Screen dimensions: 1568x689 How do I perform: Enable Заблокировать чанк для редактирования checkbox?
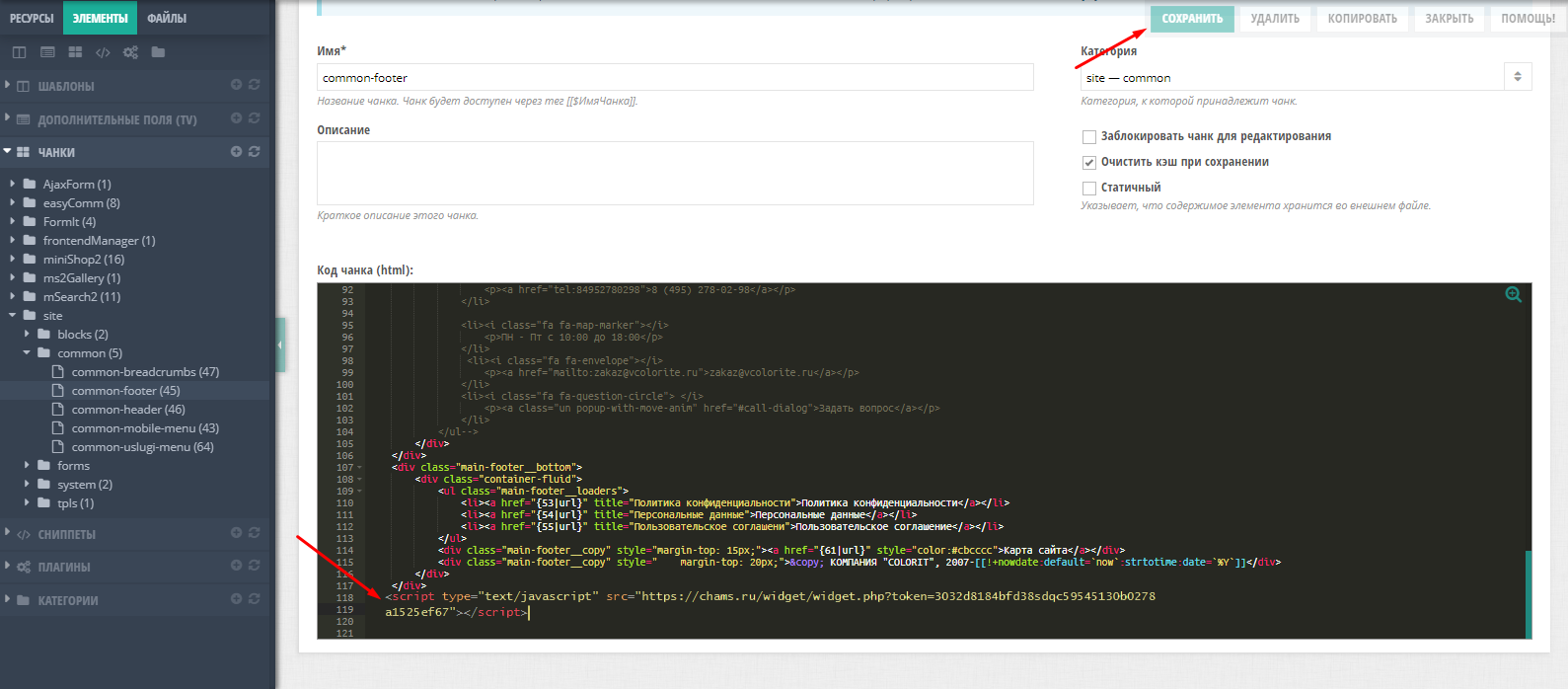(1089, 137)
